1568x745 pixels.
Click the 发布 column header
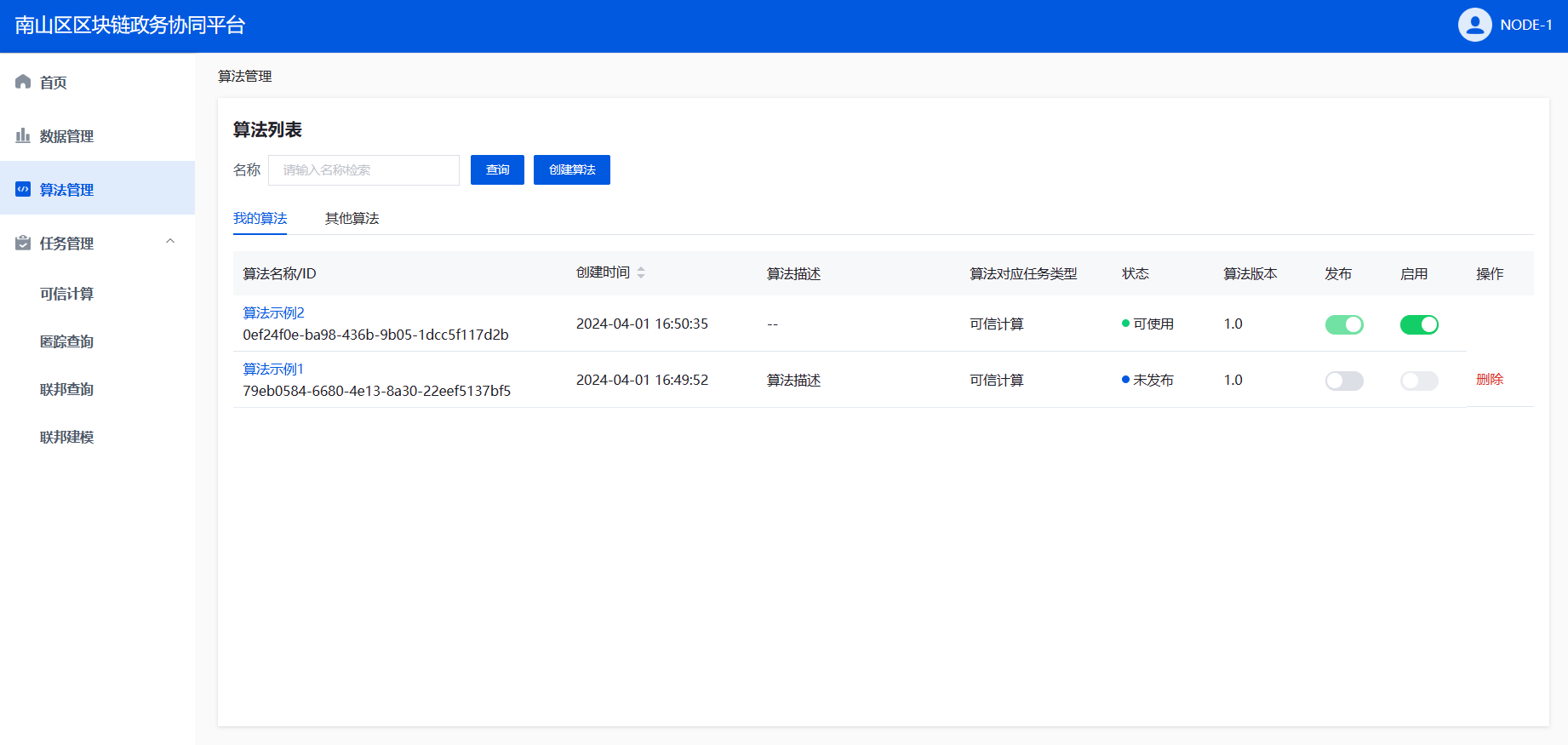pos(1338,273)
